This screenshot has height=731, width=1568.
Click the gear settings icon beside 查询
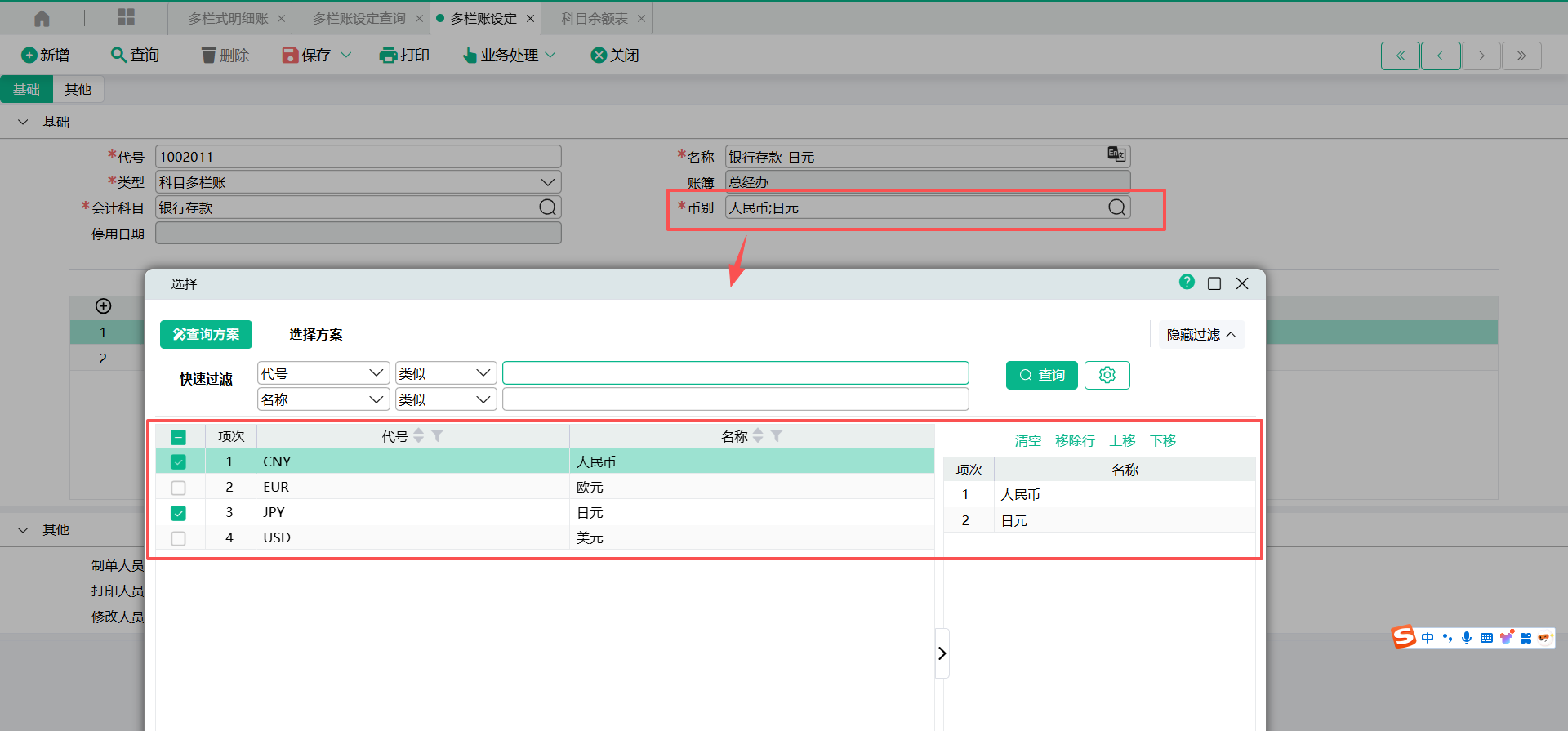(1107, 375)
